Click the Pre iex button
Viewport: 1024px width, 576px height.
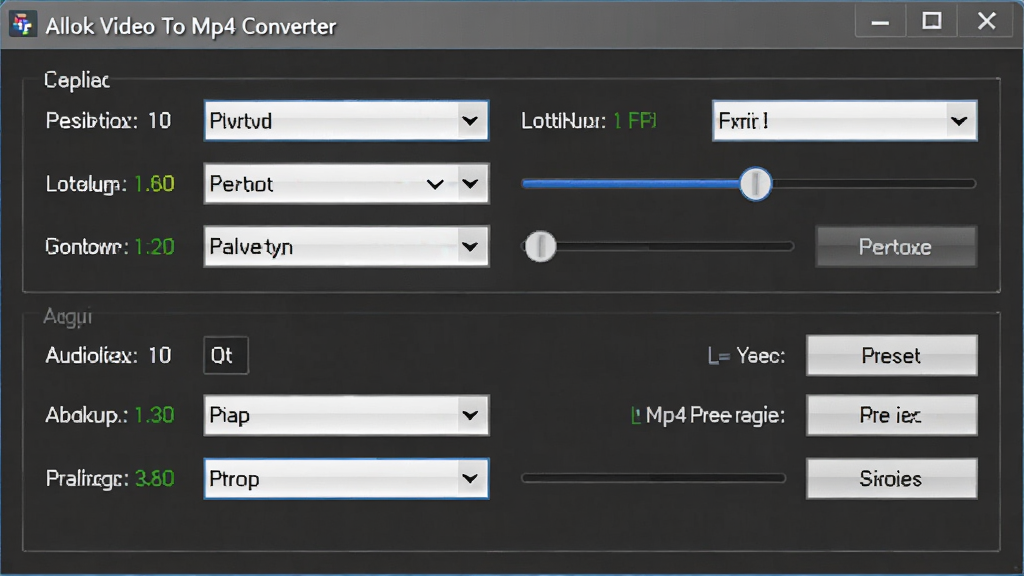[x=891, y=415]
